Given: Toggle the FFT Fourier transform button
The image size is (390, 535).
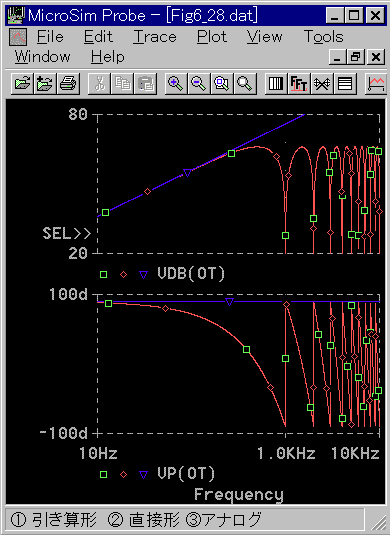Looking at the screenshot, I should coord(299,84).
